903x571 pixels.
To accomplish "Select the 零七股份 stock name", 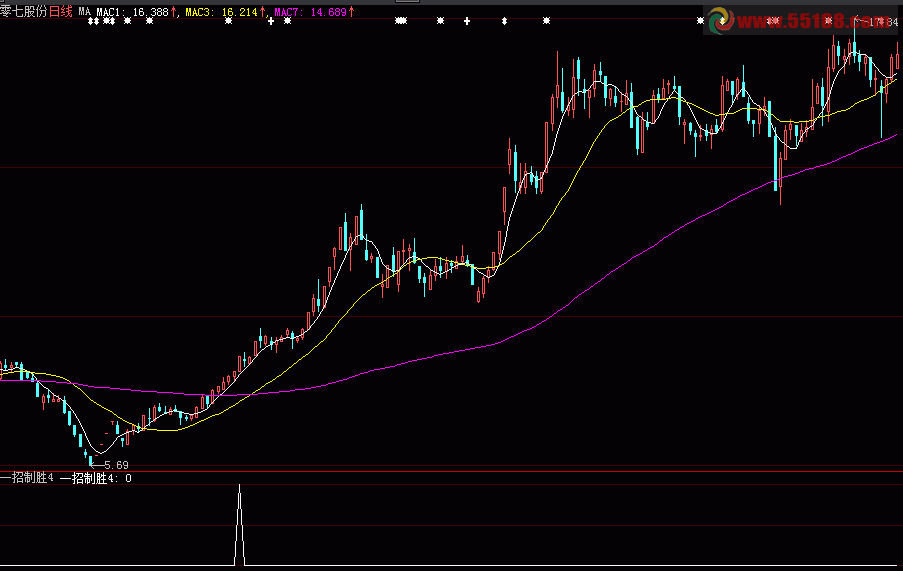I will 24,12.
